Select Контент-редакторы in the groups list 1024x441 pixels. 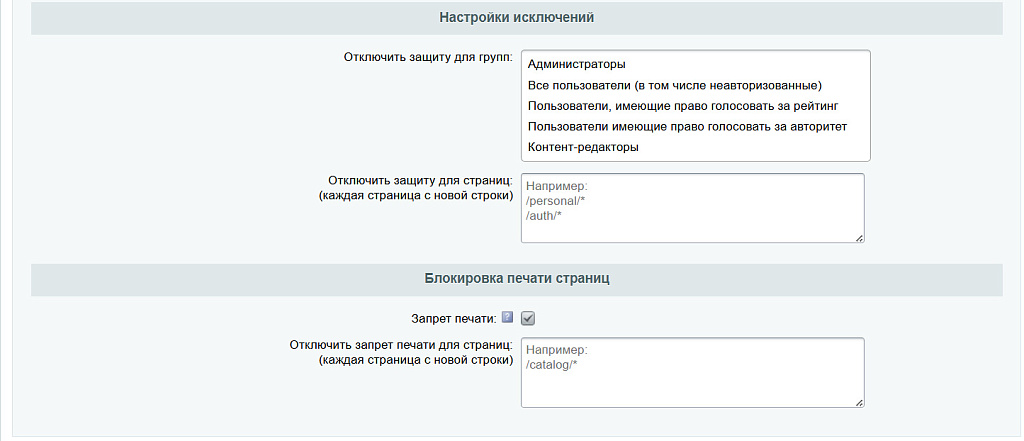point(582,147)
